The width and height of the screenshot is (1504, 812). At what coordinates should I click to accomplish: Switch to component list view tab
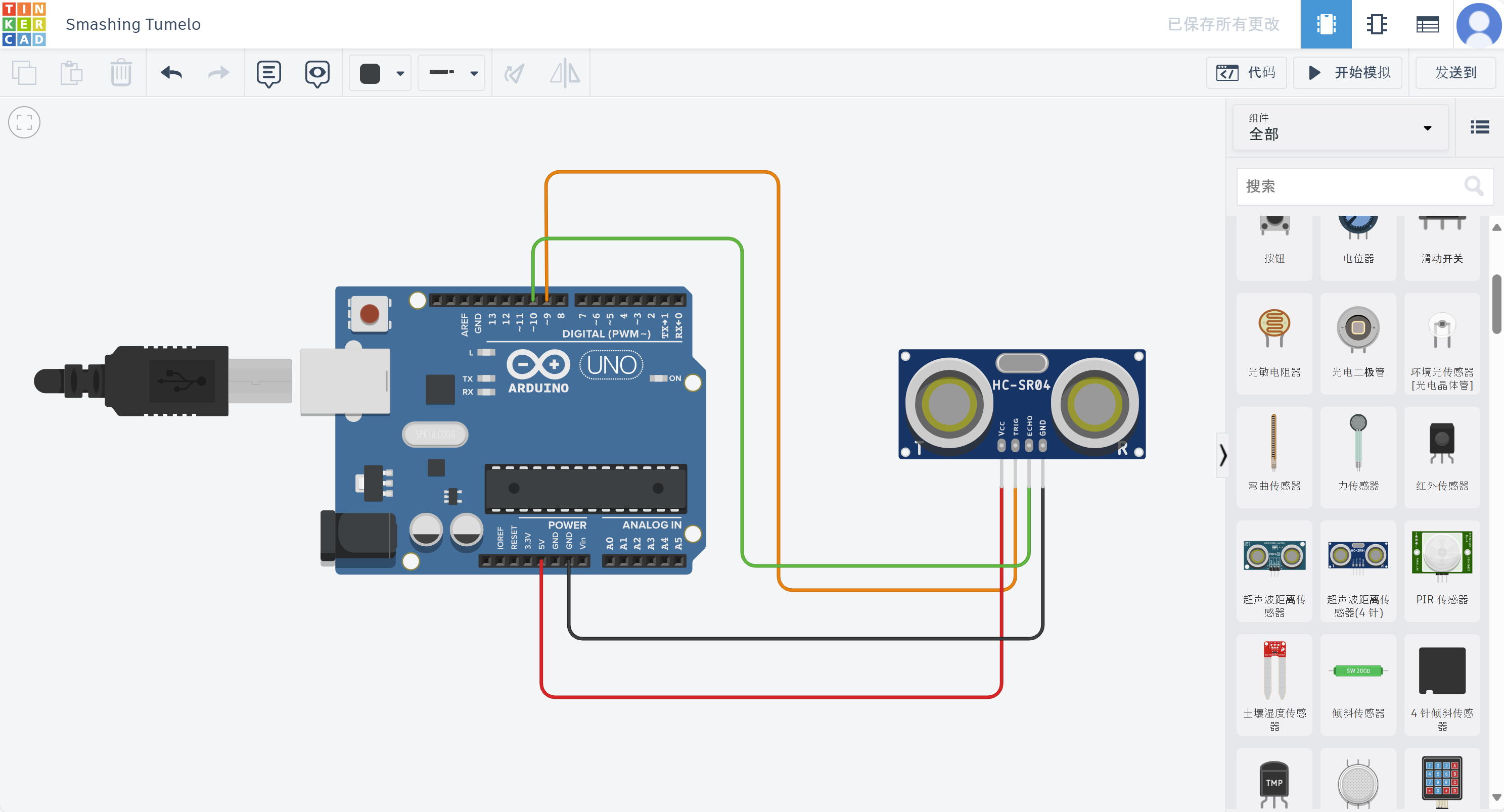coord(1427,24)
